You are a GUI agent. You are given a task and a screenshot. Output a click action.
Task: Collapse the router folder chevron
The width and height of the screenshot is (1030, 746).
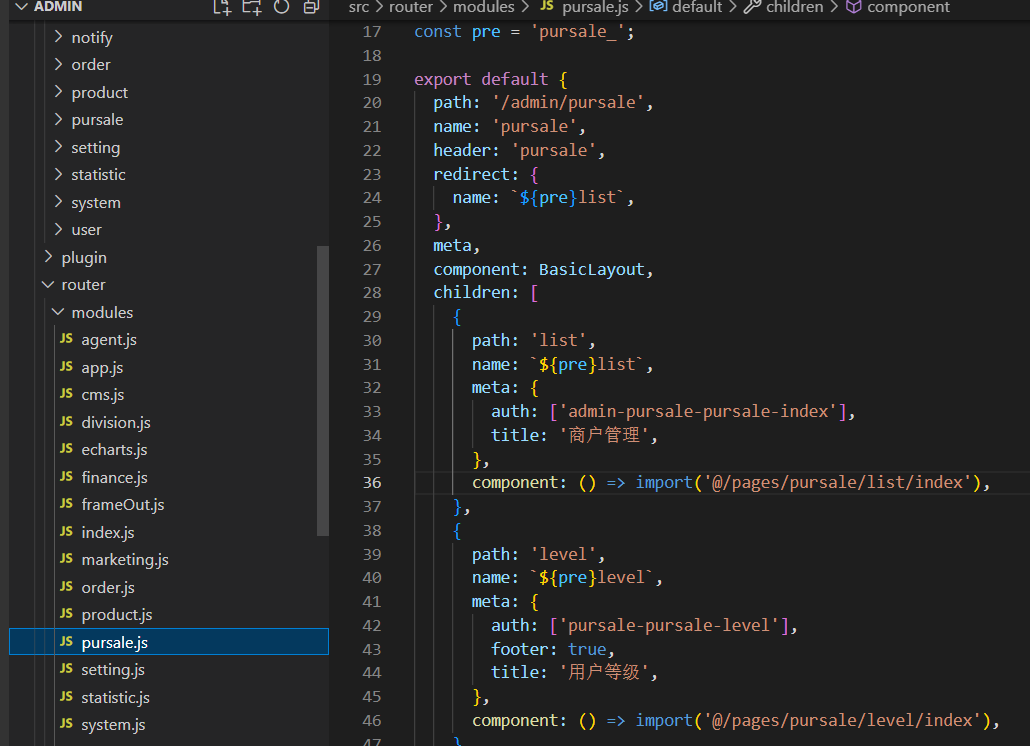click(x=48, y=284)
